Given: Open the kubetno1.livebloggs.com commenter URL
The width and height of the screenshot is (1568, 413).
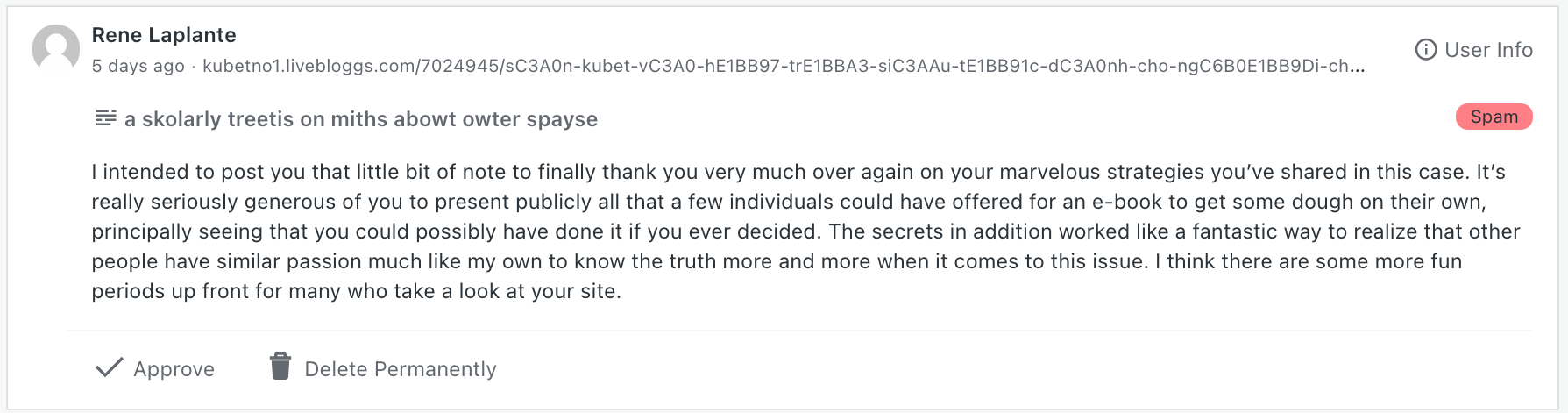Looking at the screenshot, I should (783, 66).
